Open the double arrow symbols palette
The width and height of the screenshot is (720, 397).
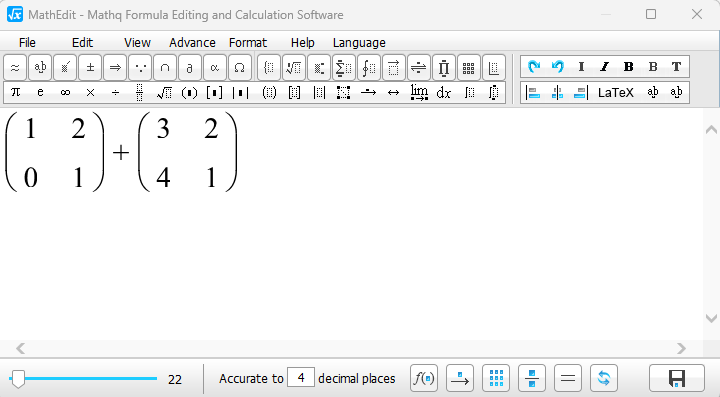click(115, 68)
